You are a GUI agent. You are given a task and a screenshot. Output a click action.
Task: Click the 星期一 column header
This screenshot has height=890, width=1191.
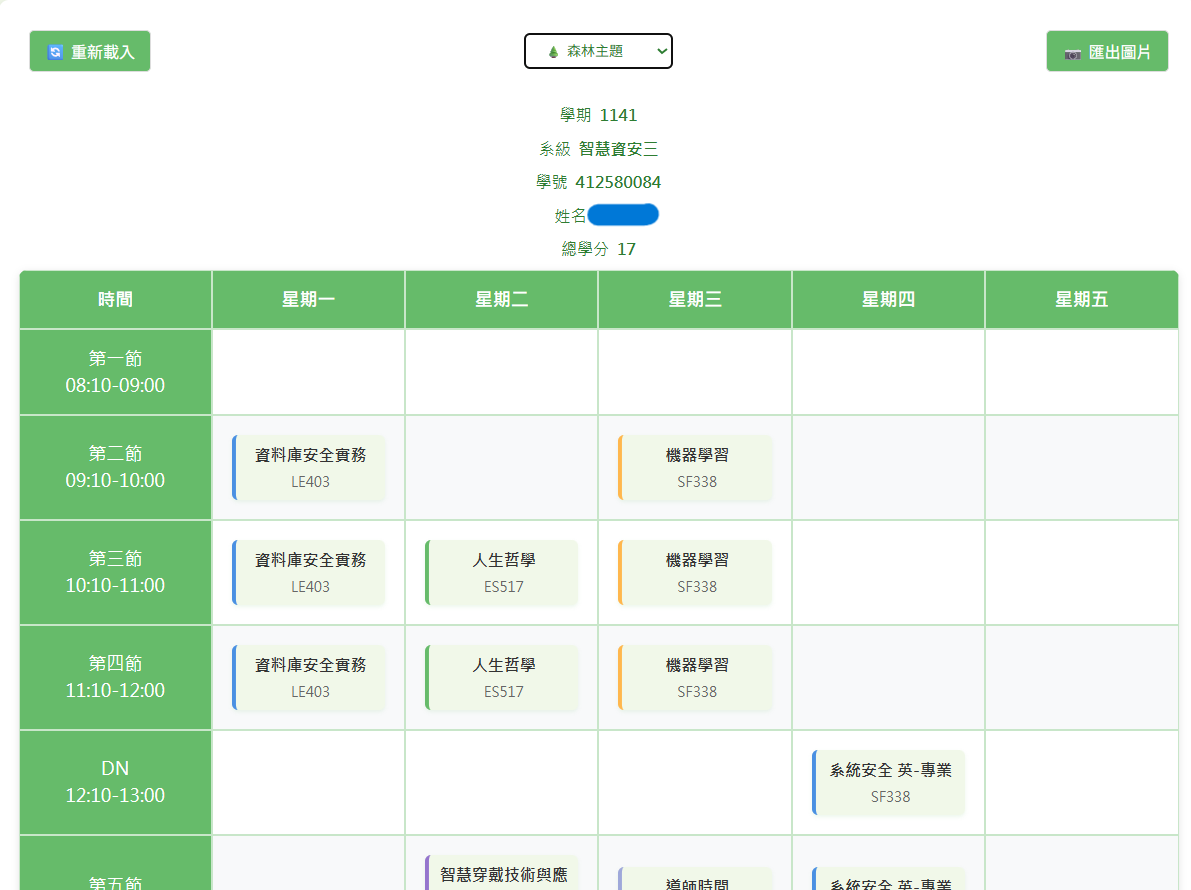pos(308,299)
